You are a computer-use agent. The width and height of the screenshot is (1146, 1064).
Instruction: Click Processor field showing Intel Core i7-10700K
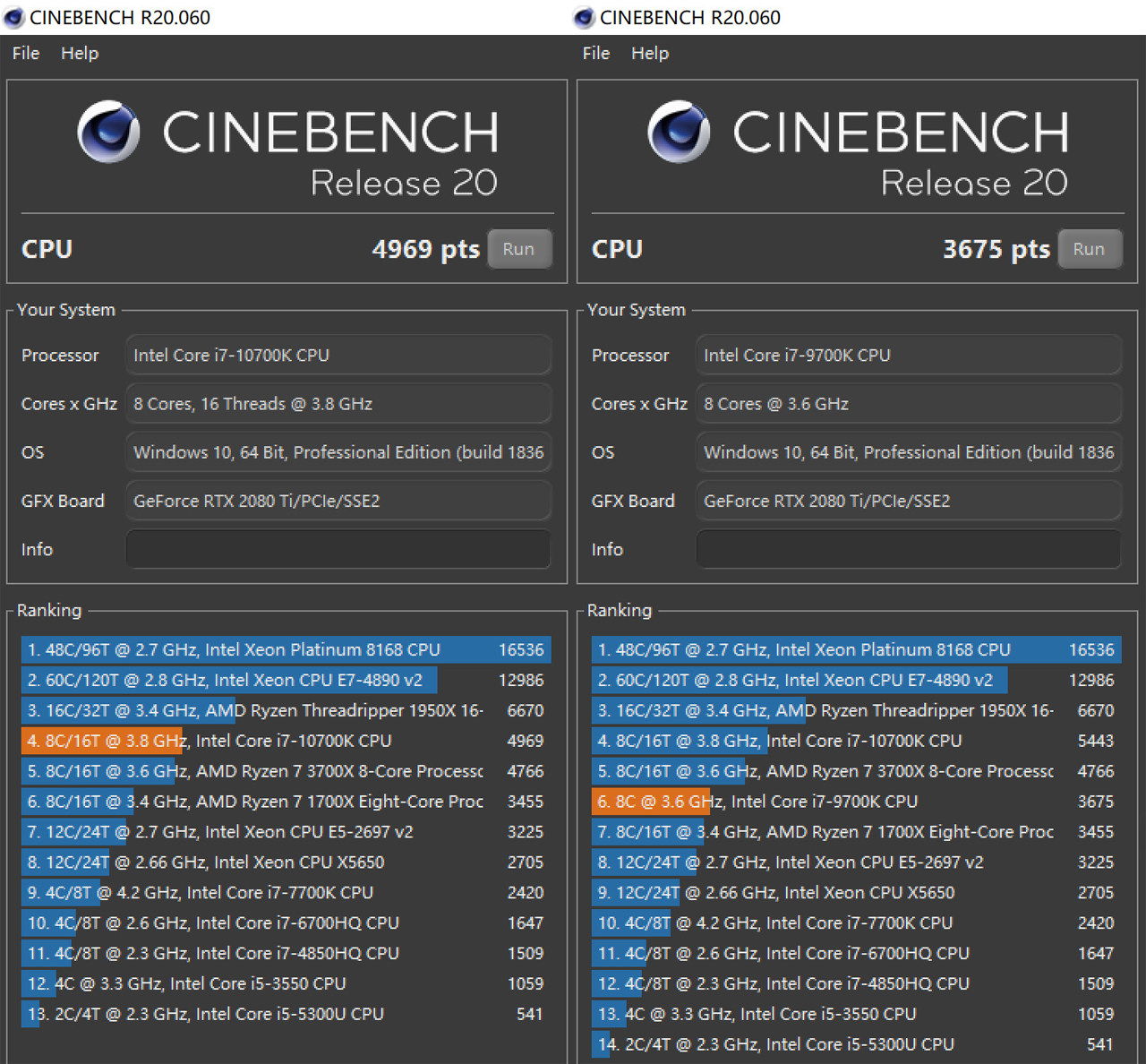(x=338, y=355)
